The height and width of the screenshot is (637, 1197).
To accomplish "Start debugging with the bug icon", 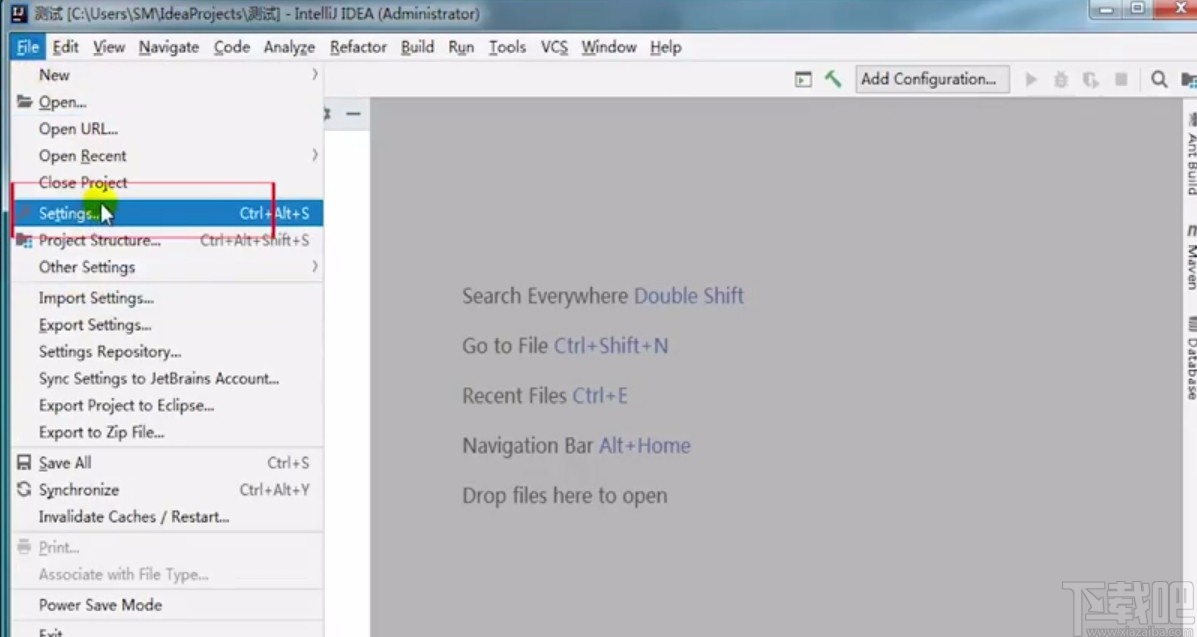I will click(1060, 79).
